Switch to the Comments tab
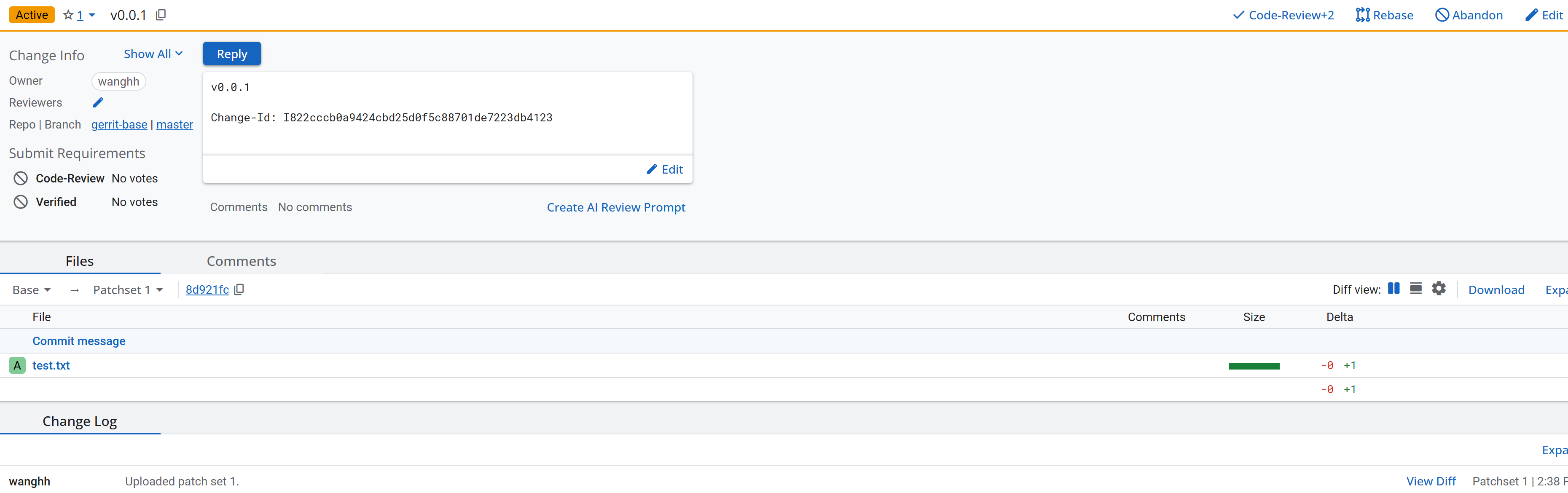Viewport: 1568px width, 493px height. 241,261
